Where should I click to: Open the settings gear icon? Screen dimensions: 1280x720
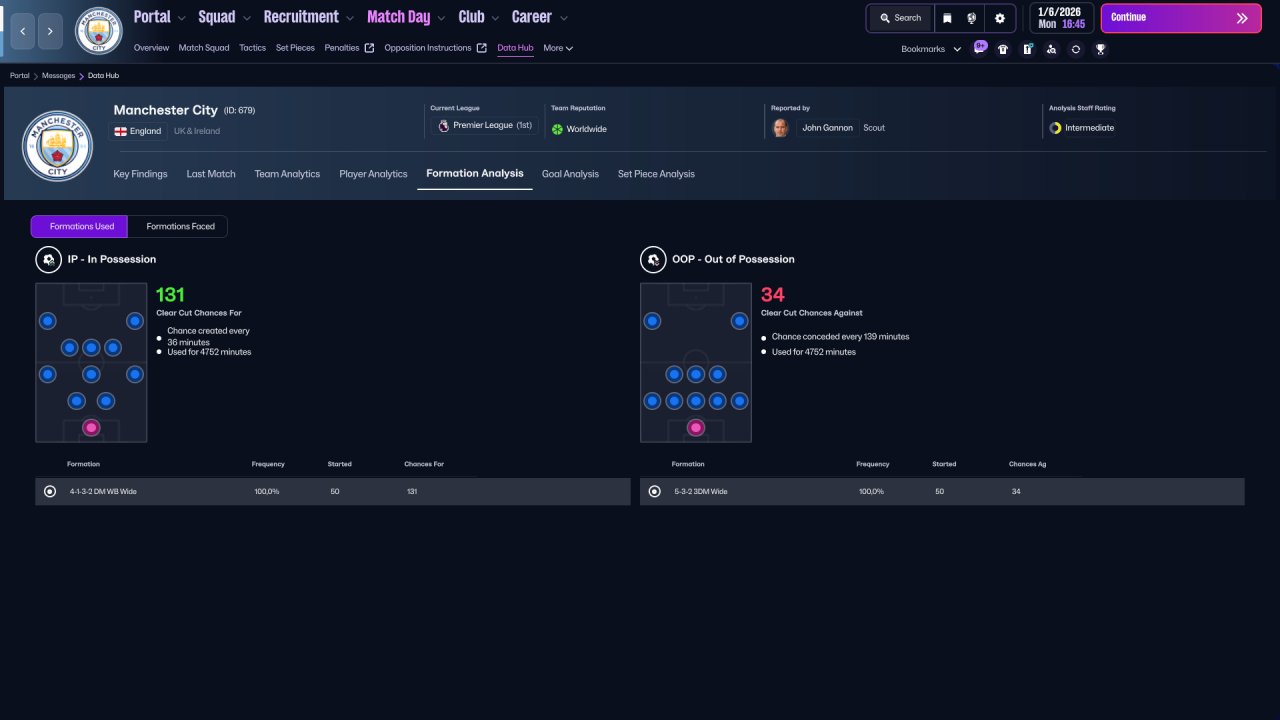[x=999, y=18]
